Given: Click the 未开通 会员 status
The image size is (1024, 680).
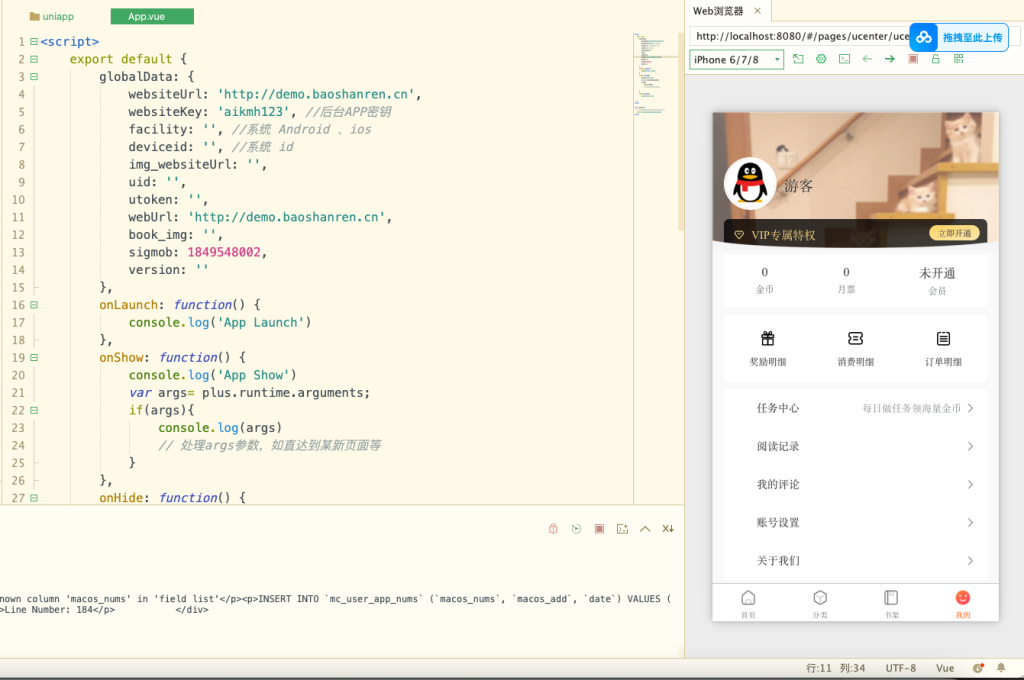Looking at the screenshot, I should click(x=937, y=280).
